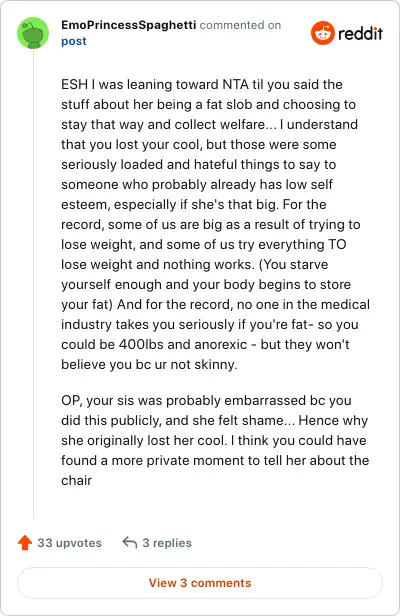Image resolution: width=400 pixels, height=616 pixels.
Task: Click the curved reply arrow icon
Action: [130, 543]
